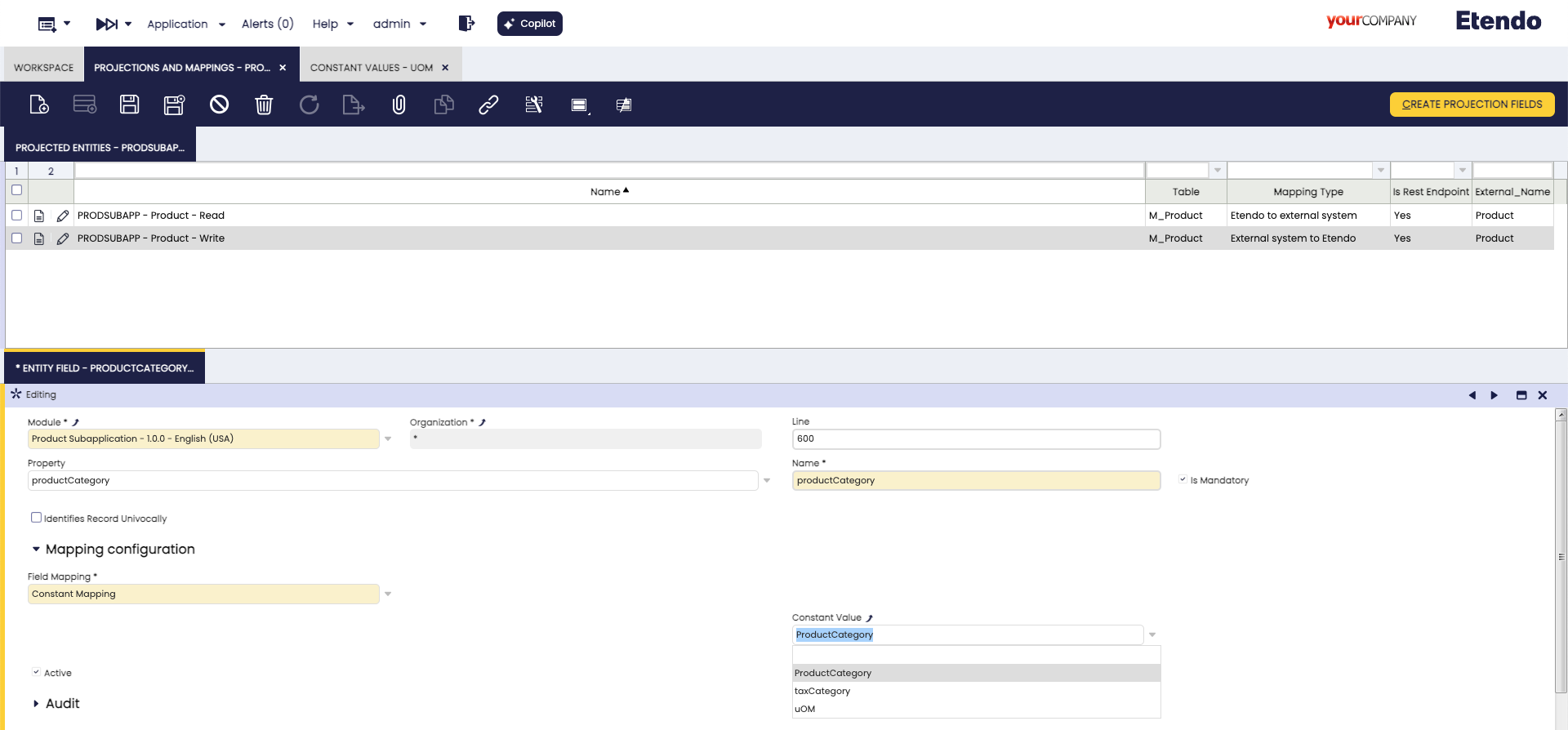This screenshot has width=1568, height=730.
Task: Close the Projections and Mappings tab
Action: pos(283,68)
